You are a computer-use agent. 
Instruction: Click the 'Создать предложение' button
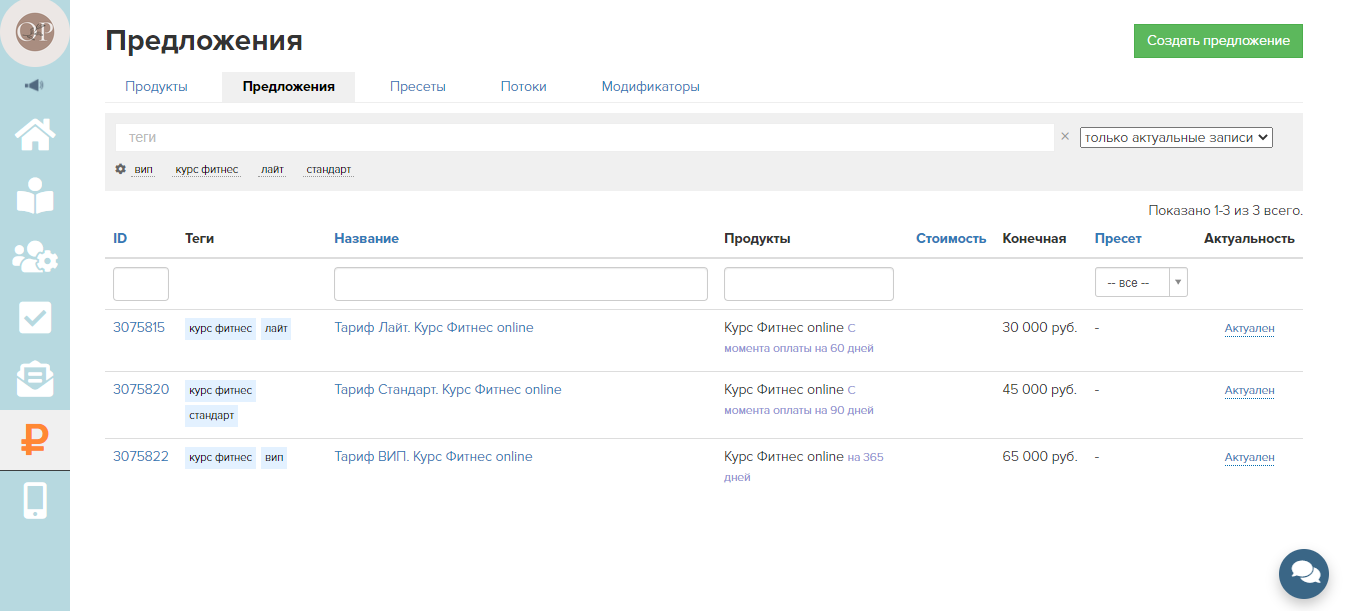pos(1218,41)
